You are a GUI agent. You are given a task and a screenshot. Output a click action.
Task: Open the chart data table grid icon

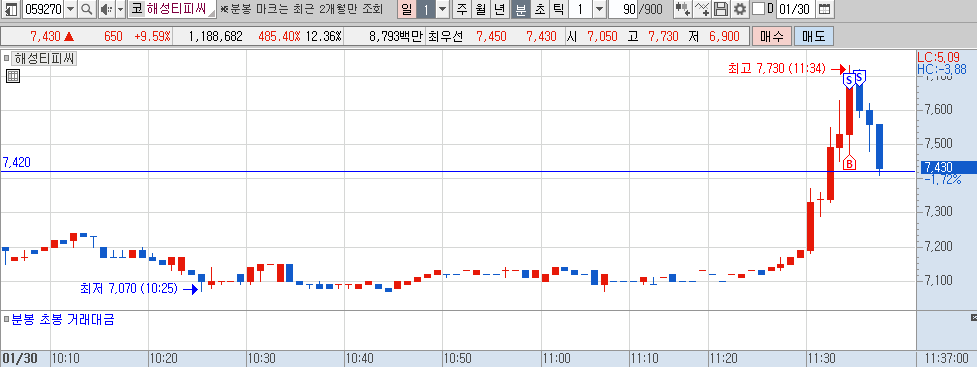[13, 77]
